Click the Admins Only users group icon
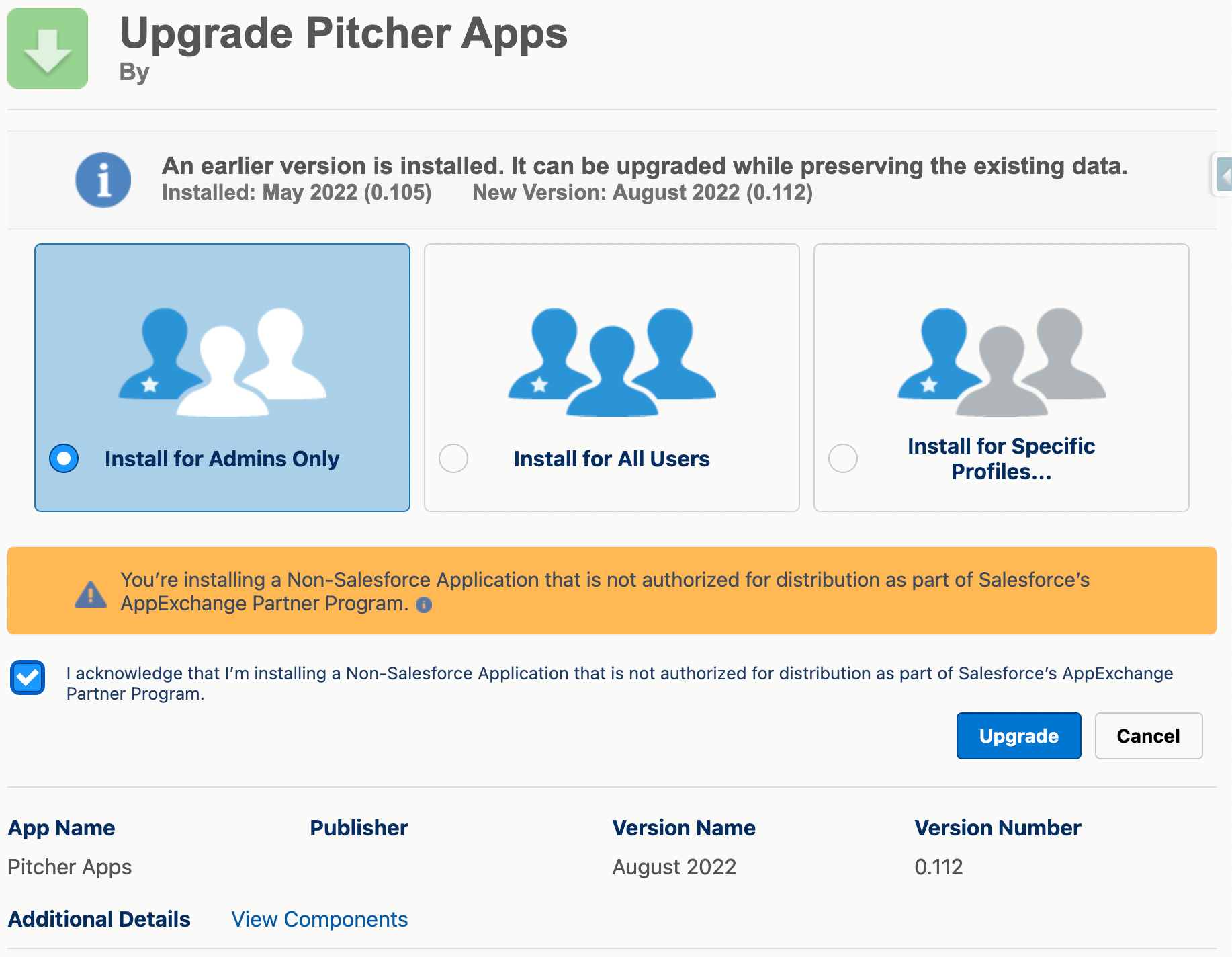 (x=222, y=361)
